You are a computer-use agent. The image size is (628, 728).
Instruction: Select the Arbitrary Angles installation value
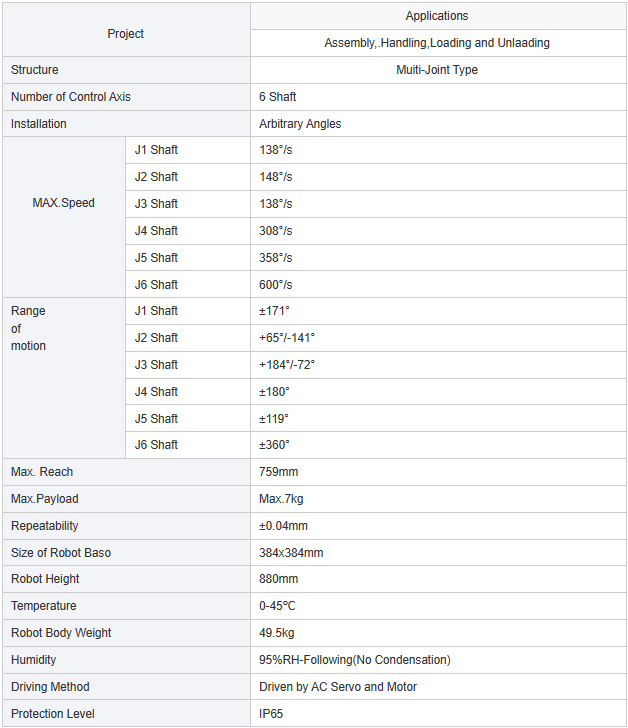[x=300, y=124]
